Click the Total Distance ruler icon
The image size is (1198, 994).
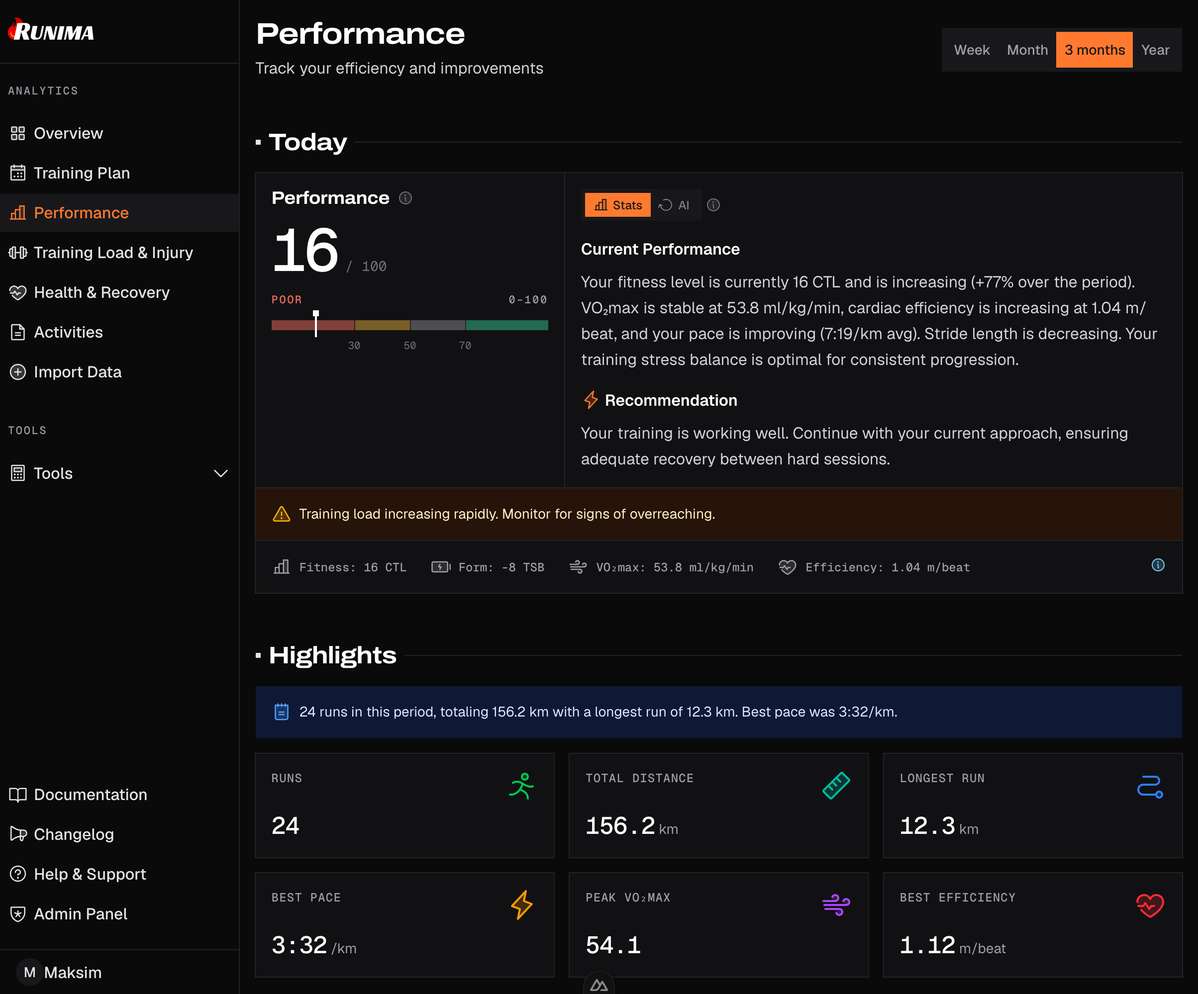836,785
